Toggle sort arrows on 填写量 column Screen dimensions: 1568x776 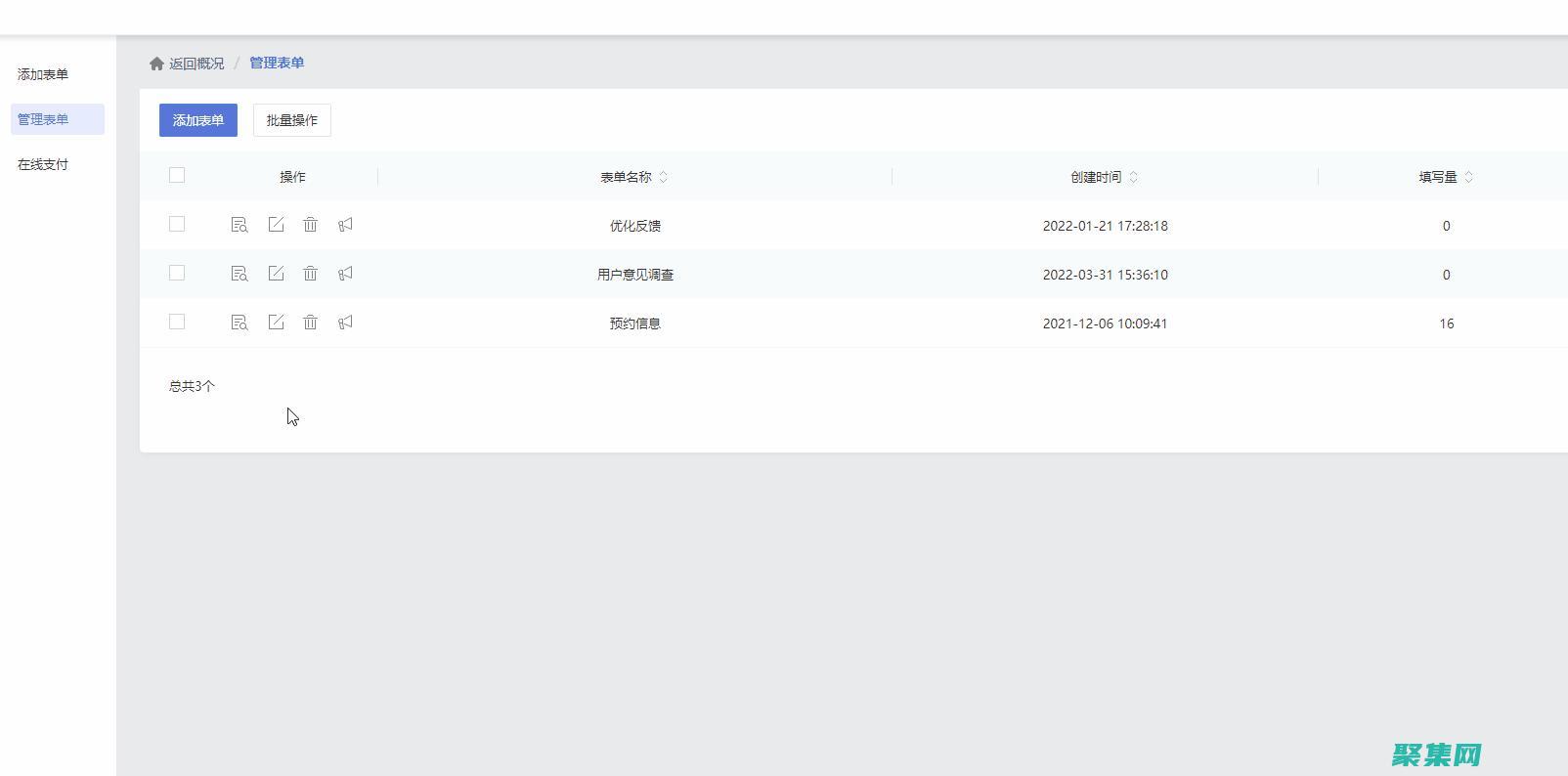(1469, 177)
